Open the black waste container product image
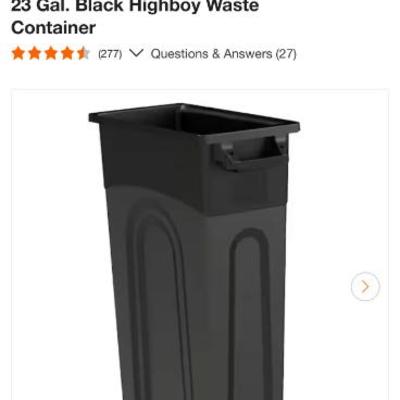400x400 pixels. pyautogui.click(x=194, y=252)
